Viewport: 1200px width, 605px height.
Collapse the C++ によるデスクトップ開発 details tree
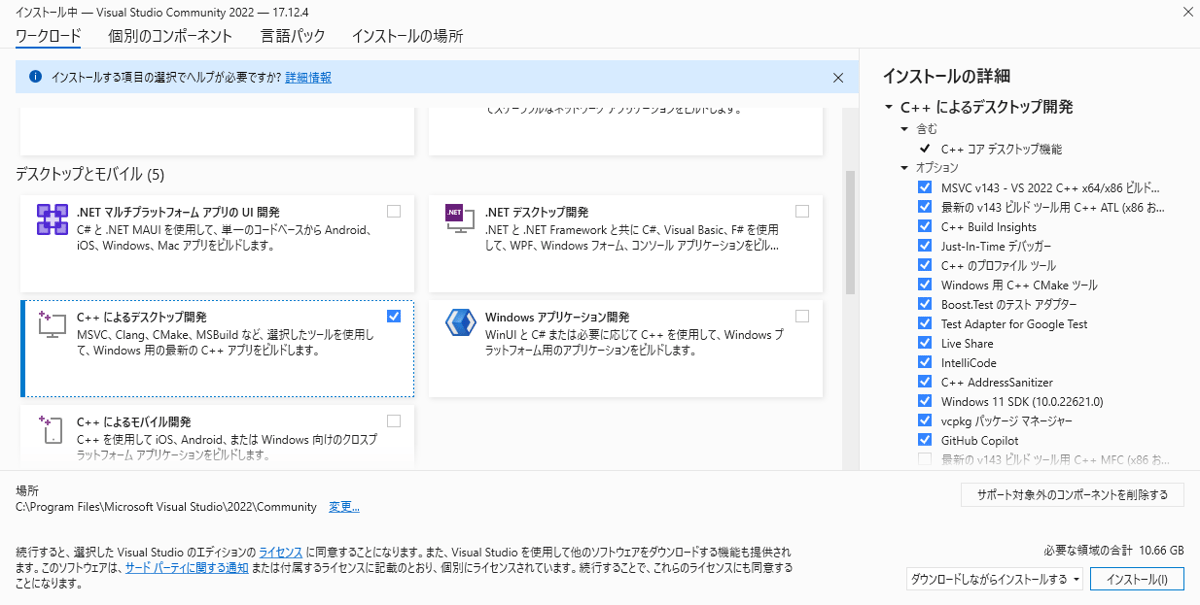(888, 107)
